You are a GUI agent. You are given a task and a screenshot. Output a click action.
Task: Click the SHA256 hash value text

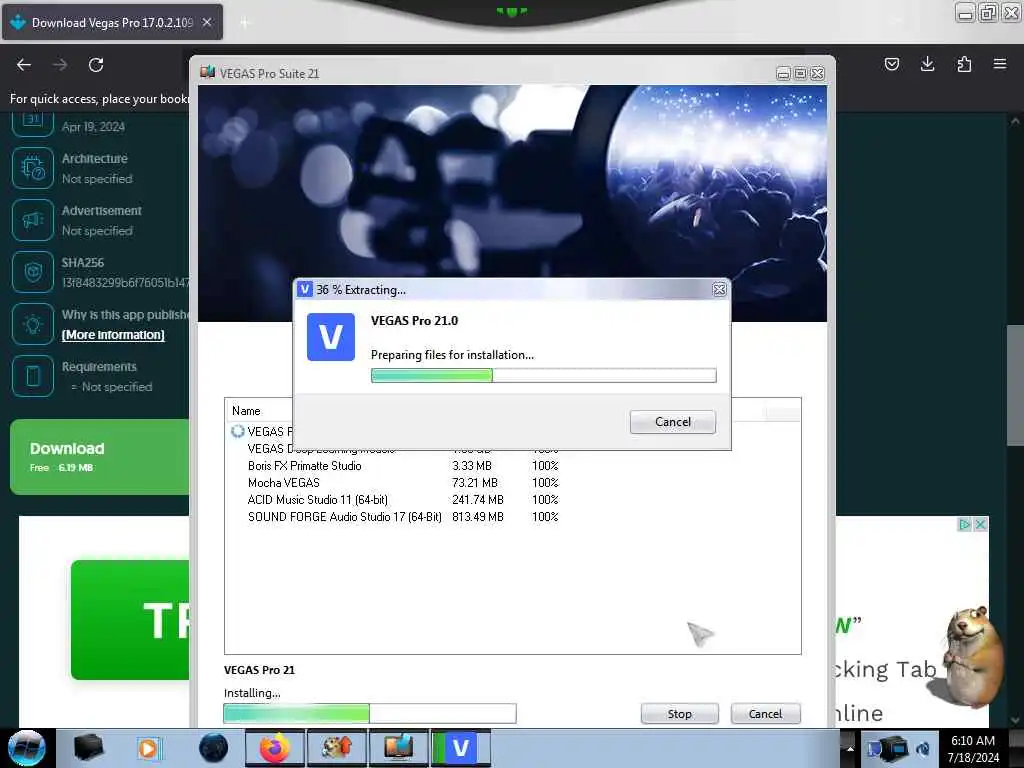(125, 283)
